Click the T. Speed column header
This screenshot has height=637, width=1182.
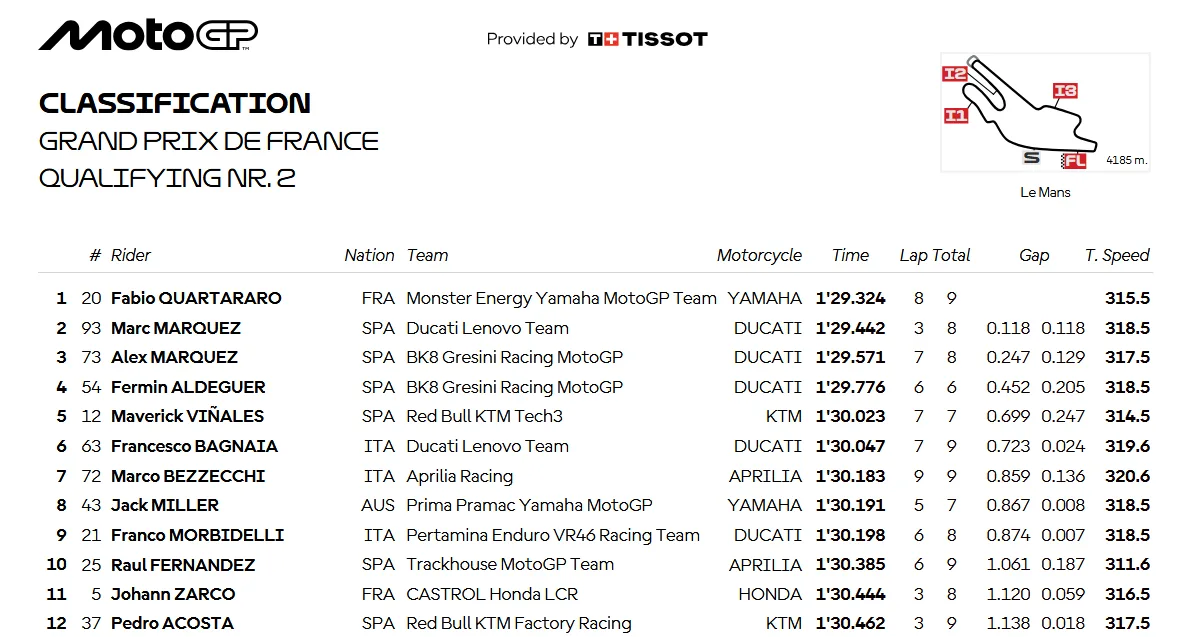coord(1117,256)
